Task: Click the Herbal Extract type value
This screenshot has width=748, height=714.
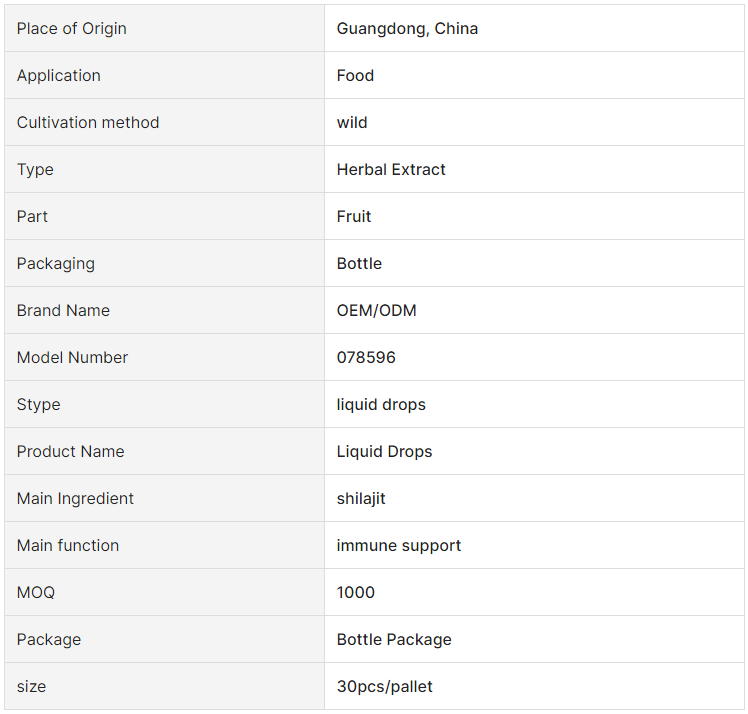Action: (391, 169)
